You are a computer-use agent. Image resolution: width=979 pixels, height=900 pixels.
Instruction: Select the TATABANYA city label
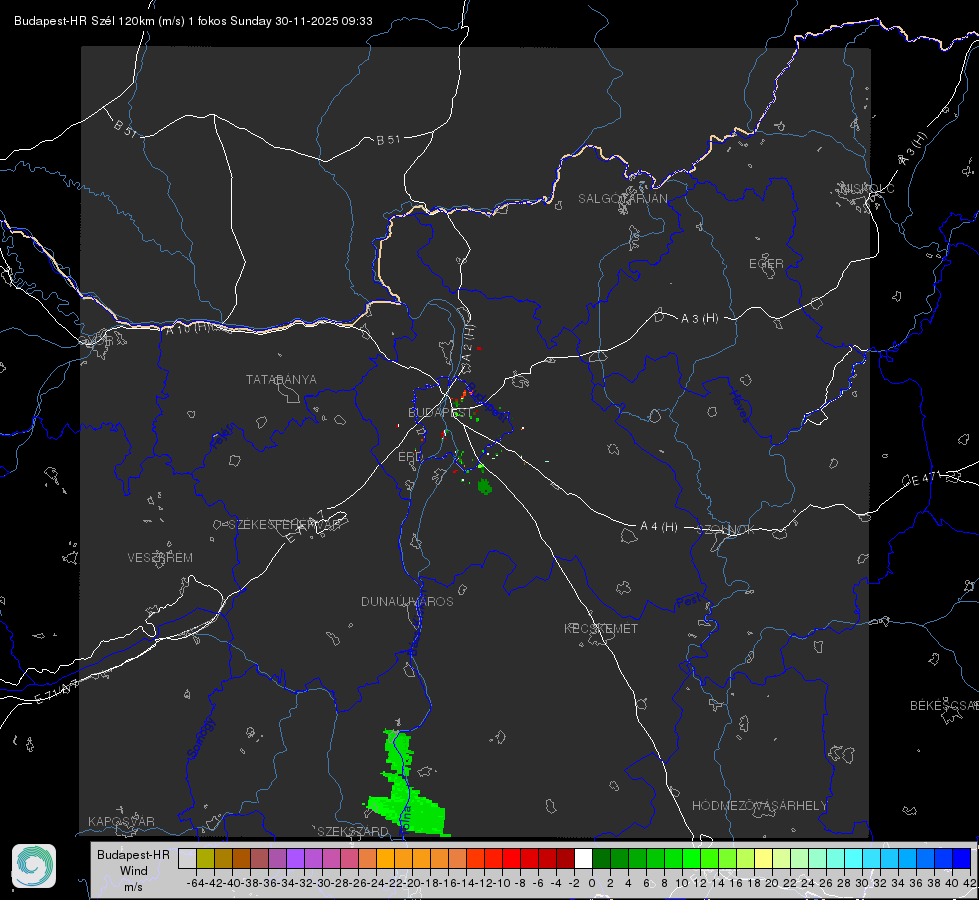(281, 380)
